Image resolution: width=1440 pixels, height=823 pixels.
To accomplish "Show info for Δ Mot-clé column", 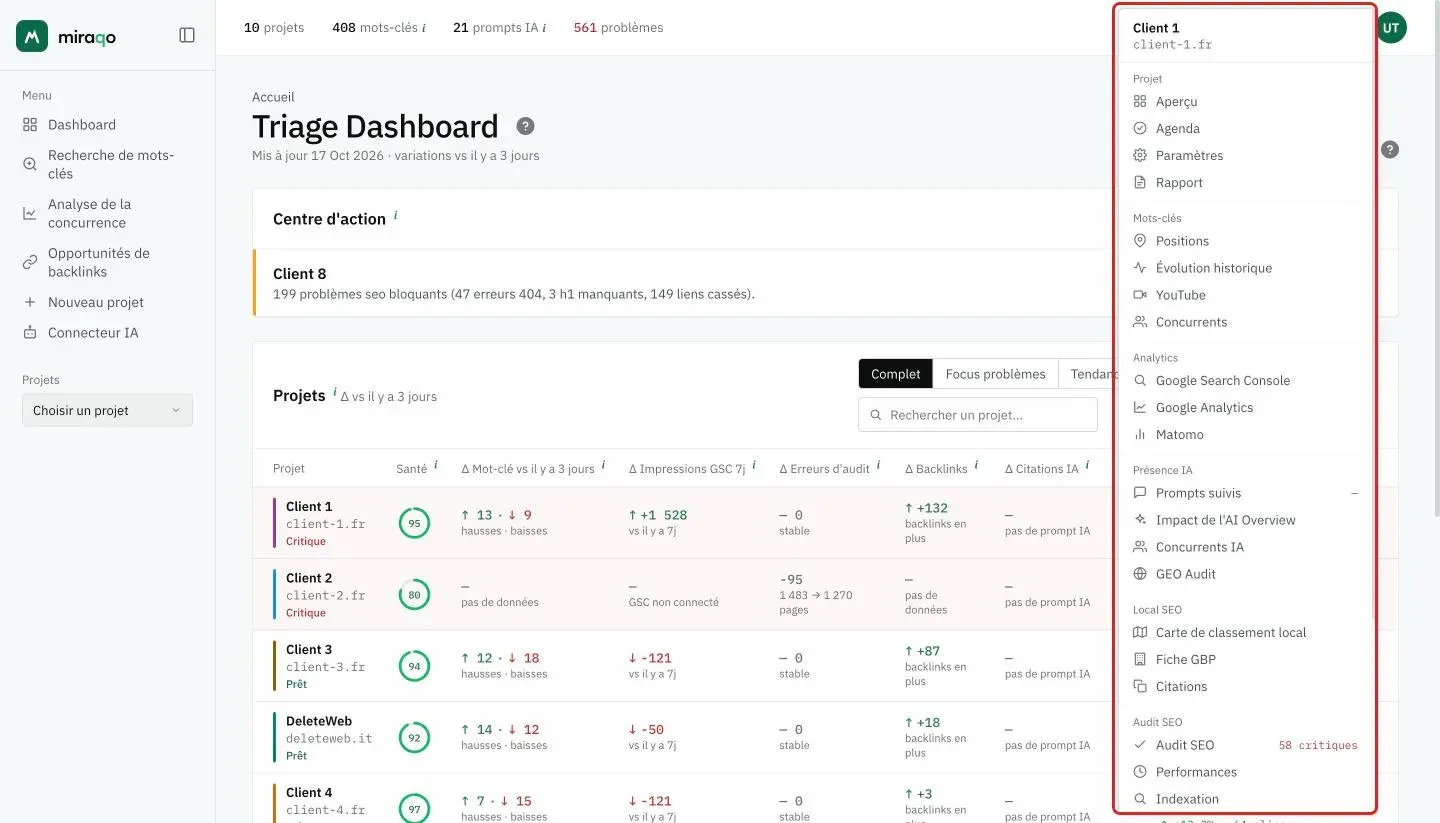I will tap(603, 465).
